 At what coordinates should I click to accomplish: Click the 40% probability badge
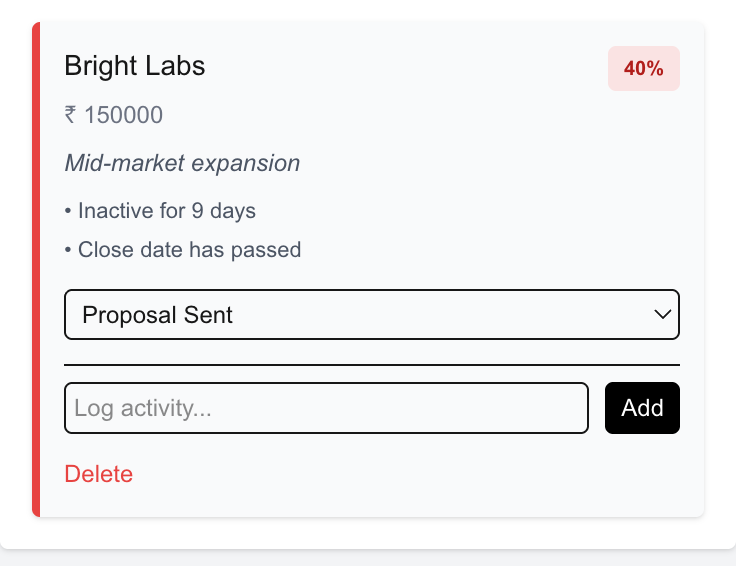[643, 69]
